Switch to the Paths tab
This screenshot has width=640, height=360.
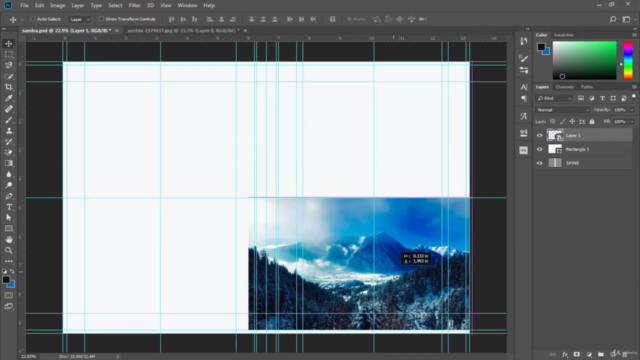587,87
